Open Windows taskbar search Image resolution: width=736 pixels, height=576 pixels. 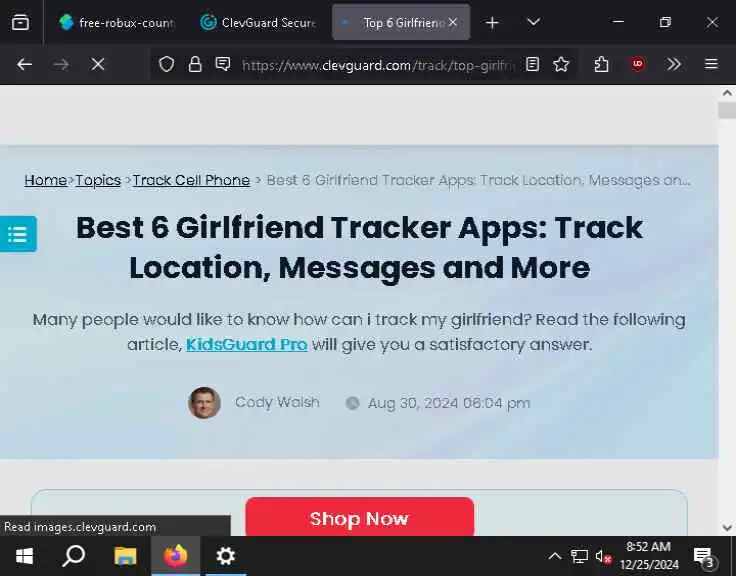(x=73, y=556)
